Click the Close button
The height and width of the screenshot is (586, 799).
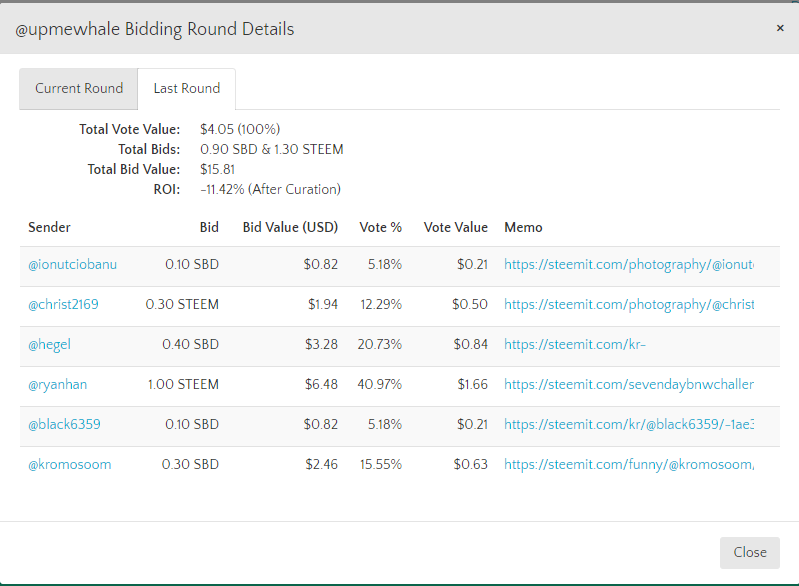pyautogui.click(x=750, y=552)
